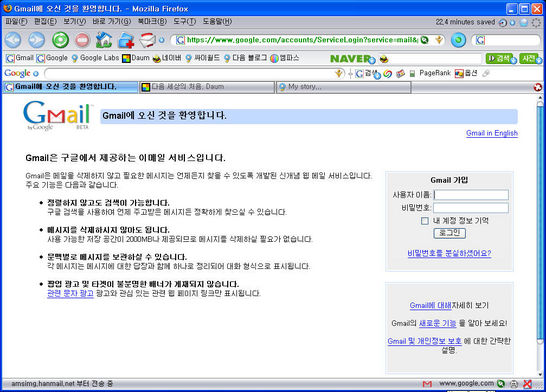The image size is (546, 392).
Task: Click the green magnifier icon in the status bar
Action: (x=501, y=384)
